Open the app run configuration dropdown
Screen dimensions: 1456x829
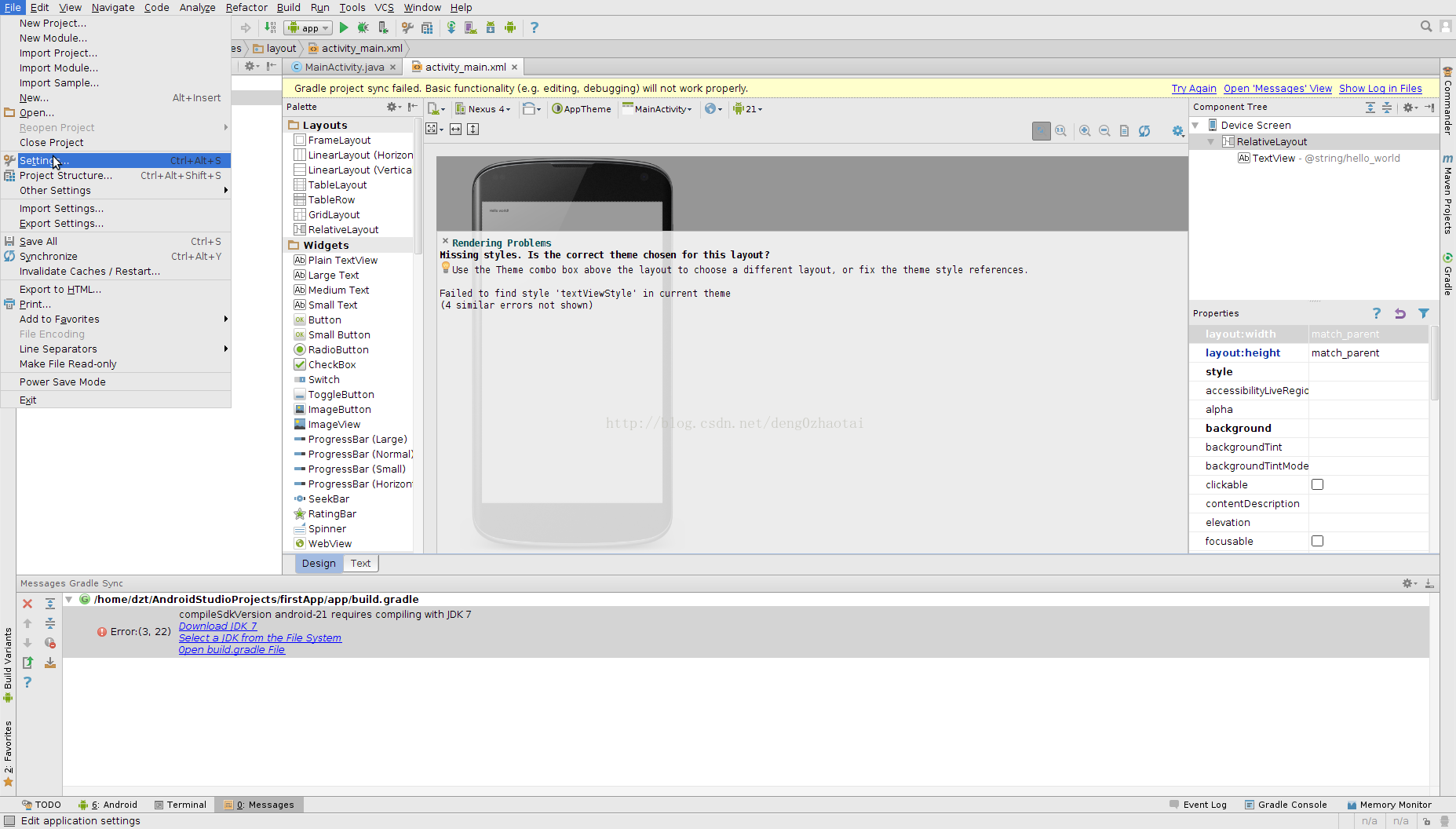point(308,27)
